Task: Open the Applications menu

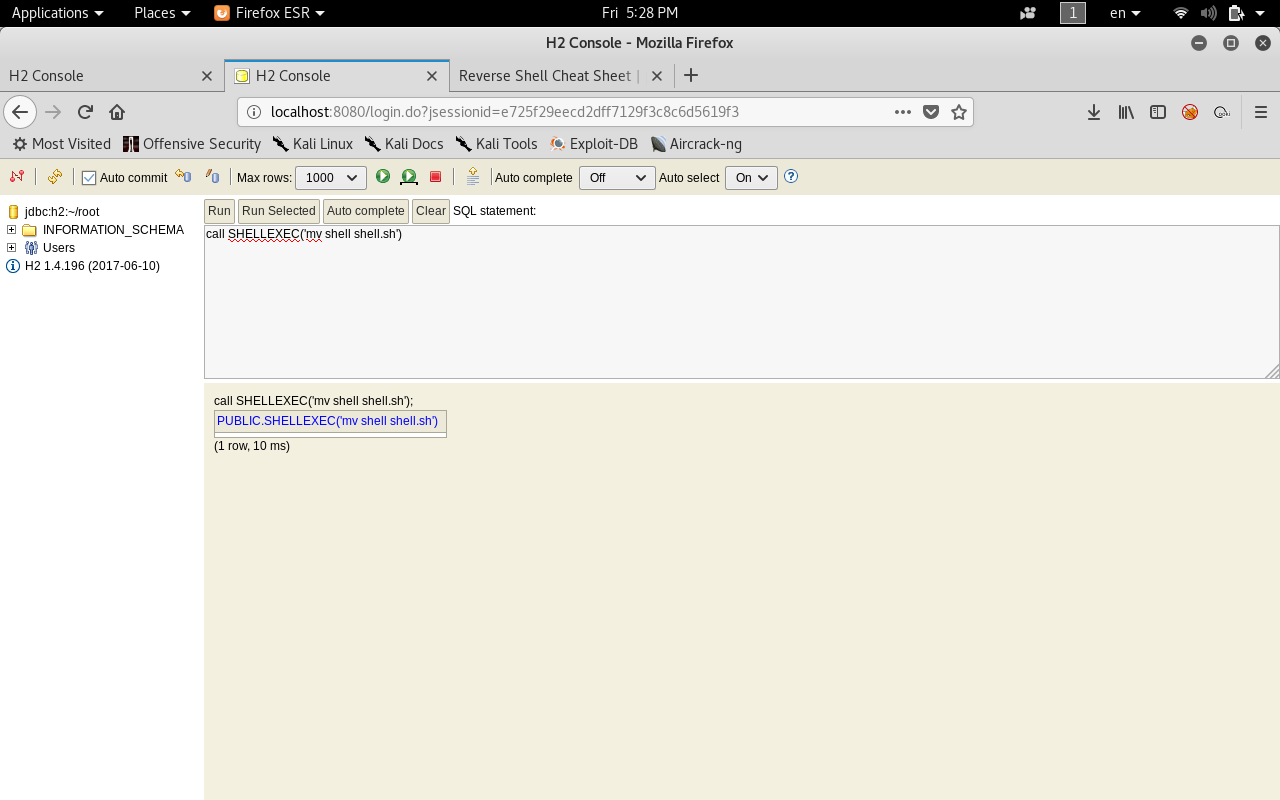Action: click(57, 13)
